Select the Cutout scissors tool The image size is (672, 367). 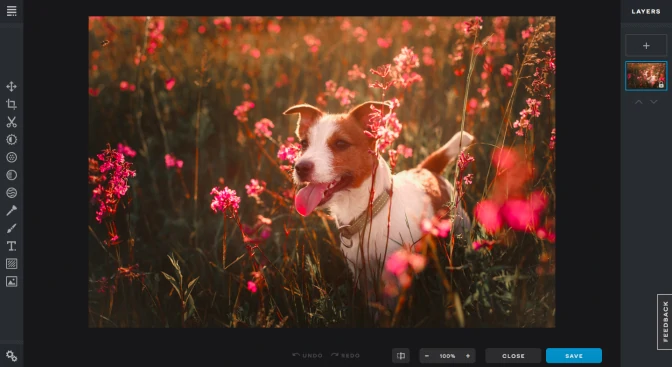[x=12, y=122]
